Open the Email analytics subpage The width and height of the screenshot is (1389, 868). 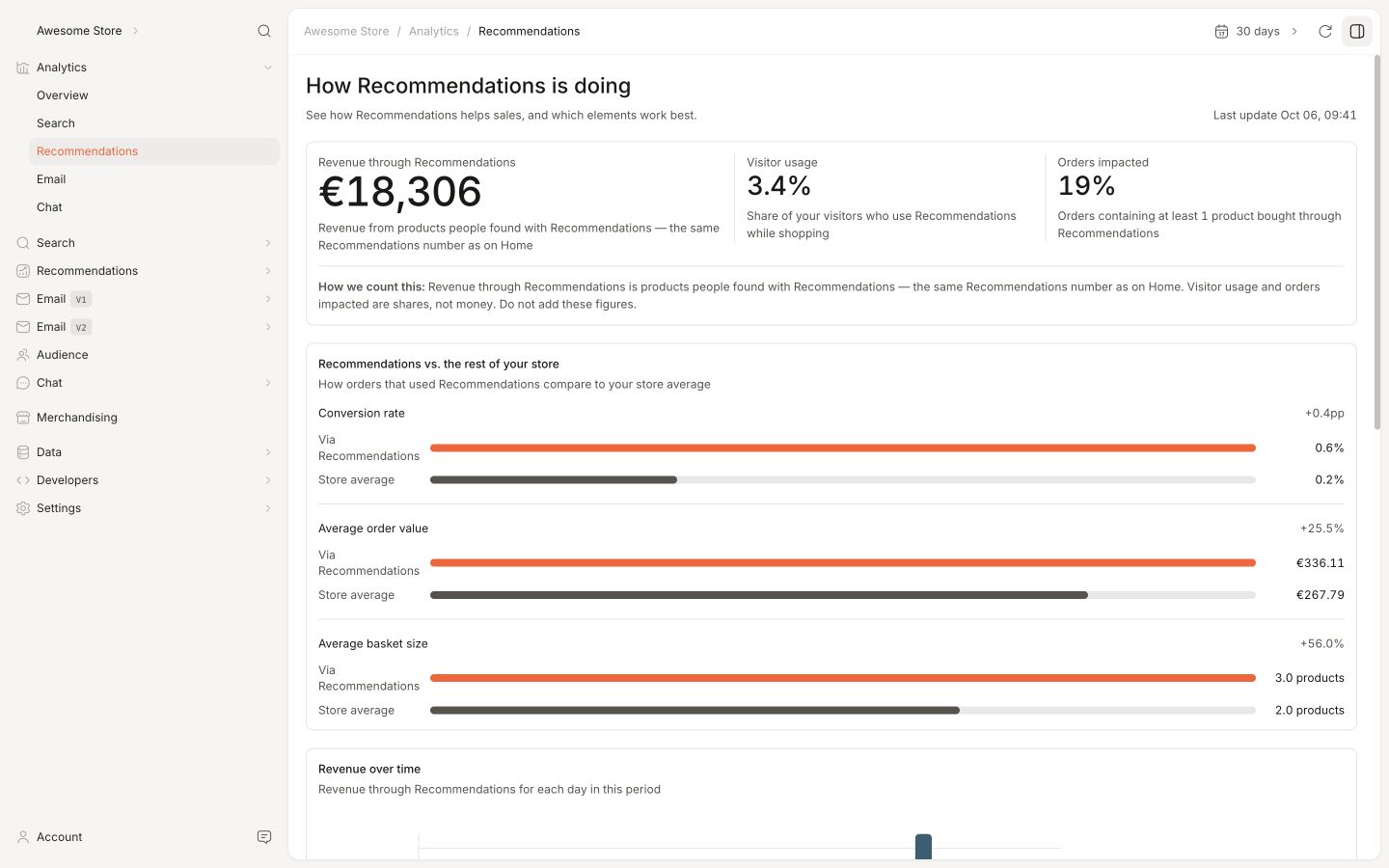(x=154, y=179)
